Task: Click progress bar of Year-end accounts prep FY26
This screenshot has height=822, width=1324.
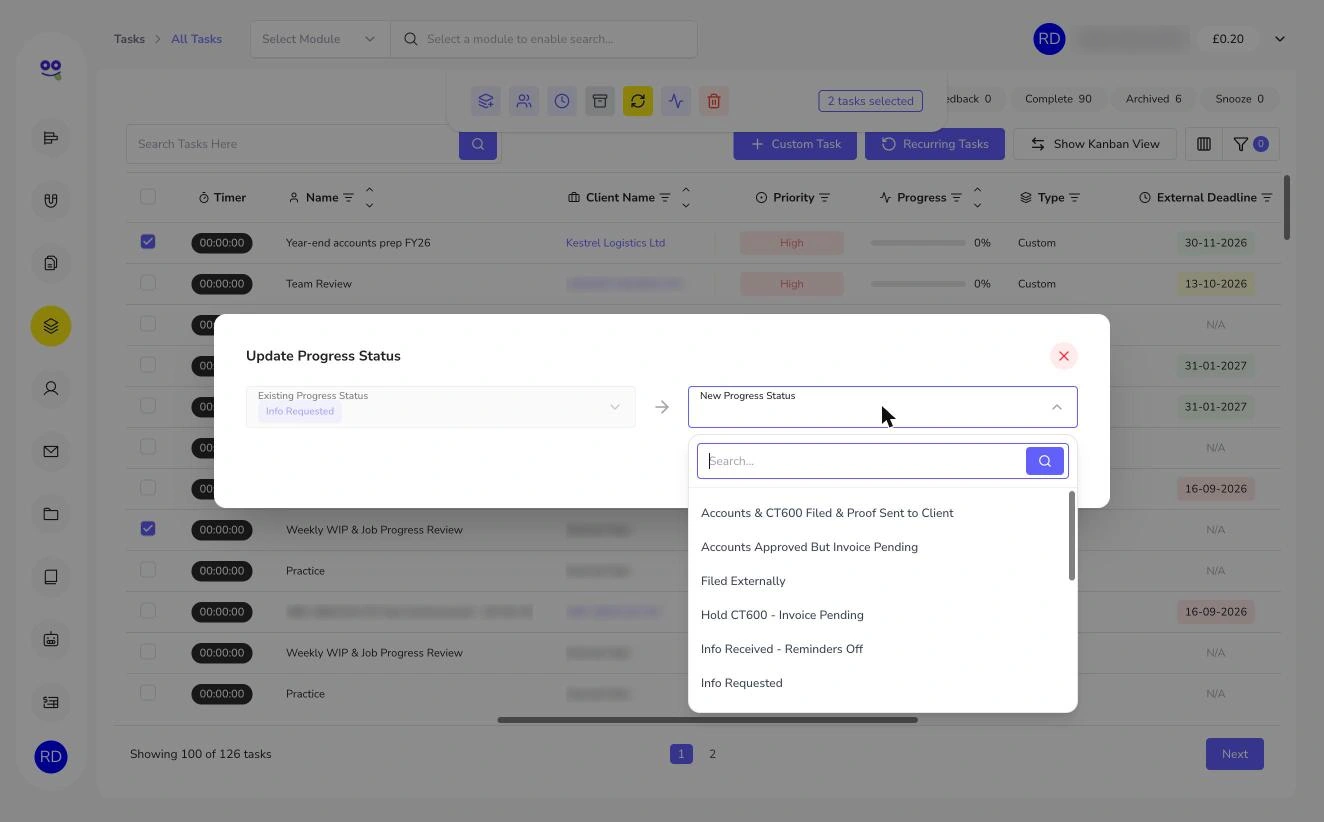Action: coord(918,243)
